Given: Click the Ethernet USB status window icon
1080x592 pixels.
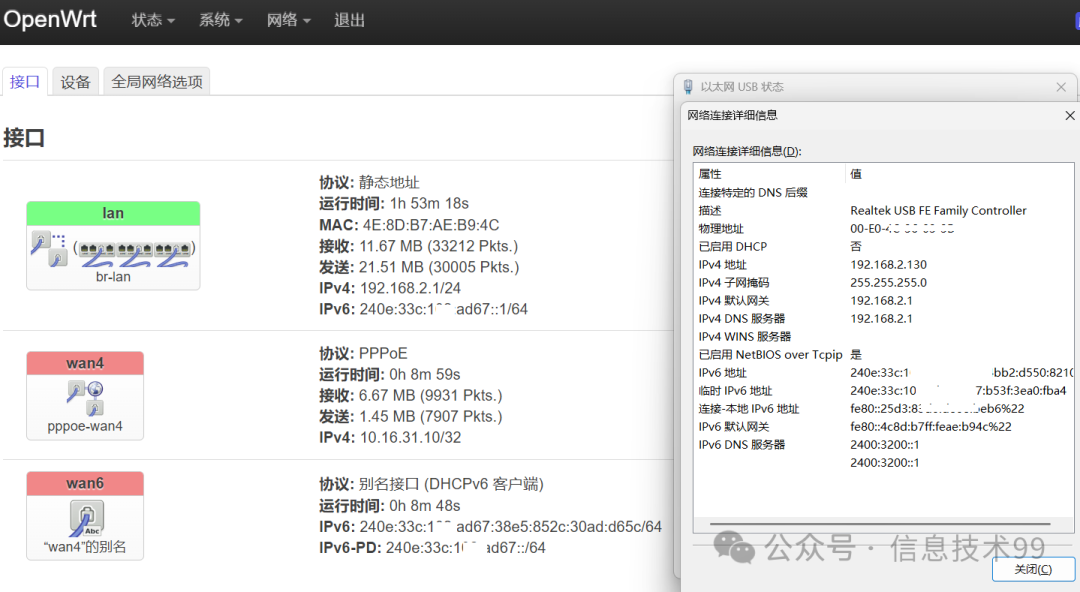Looking at the screenshot, I should [688, 87].
